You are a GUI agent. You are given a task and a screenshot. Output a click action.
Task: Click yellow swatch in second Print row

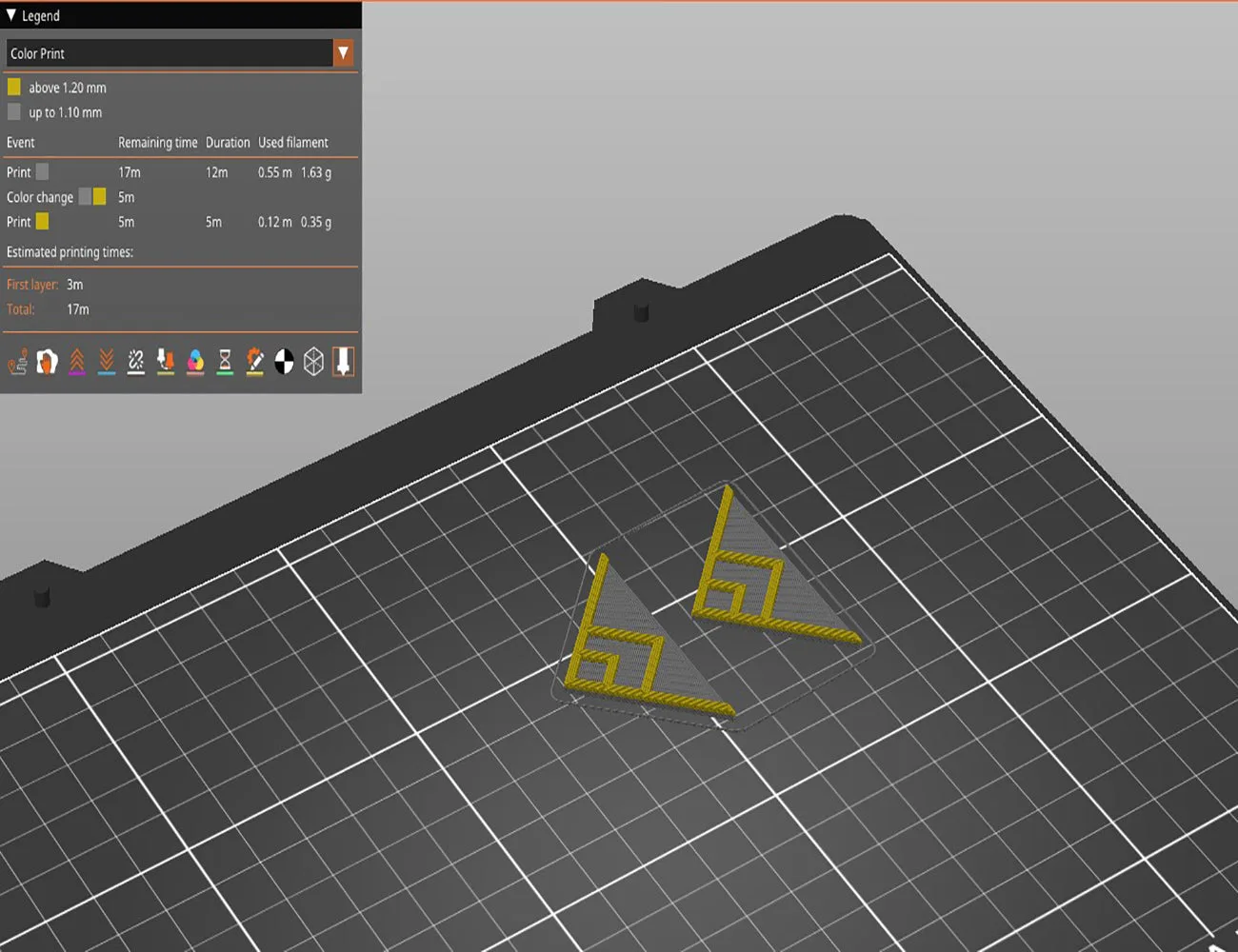click(42, 221)
